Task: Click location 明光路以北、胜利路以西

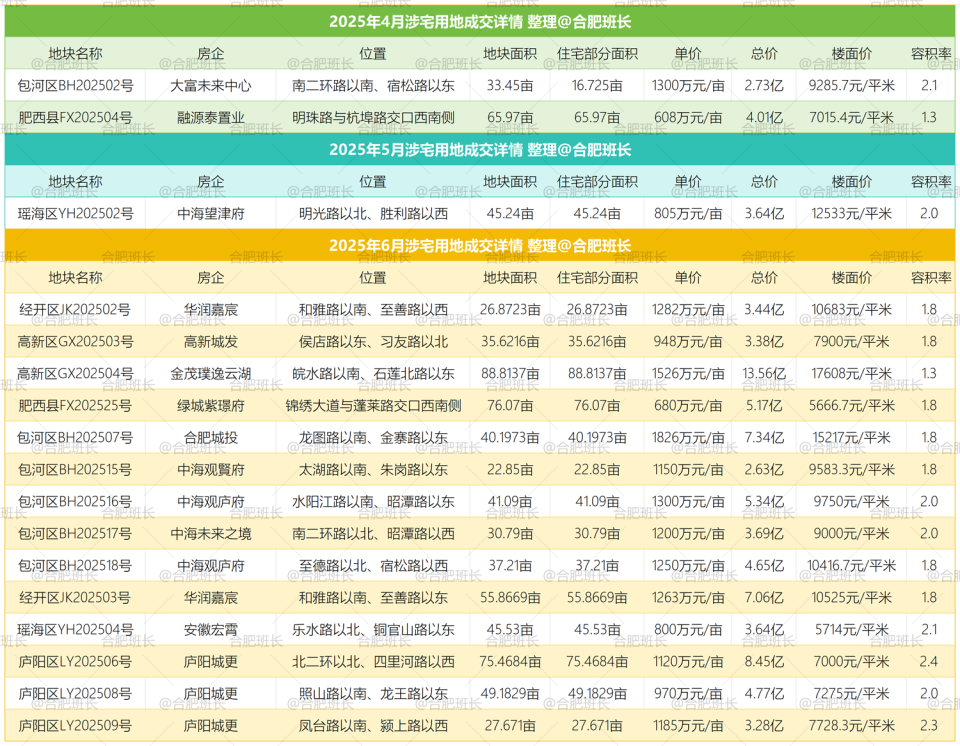Action: [373, 214]
